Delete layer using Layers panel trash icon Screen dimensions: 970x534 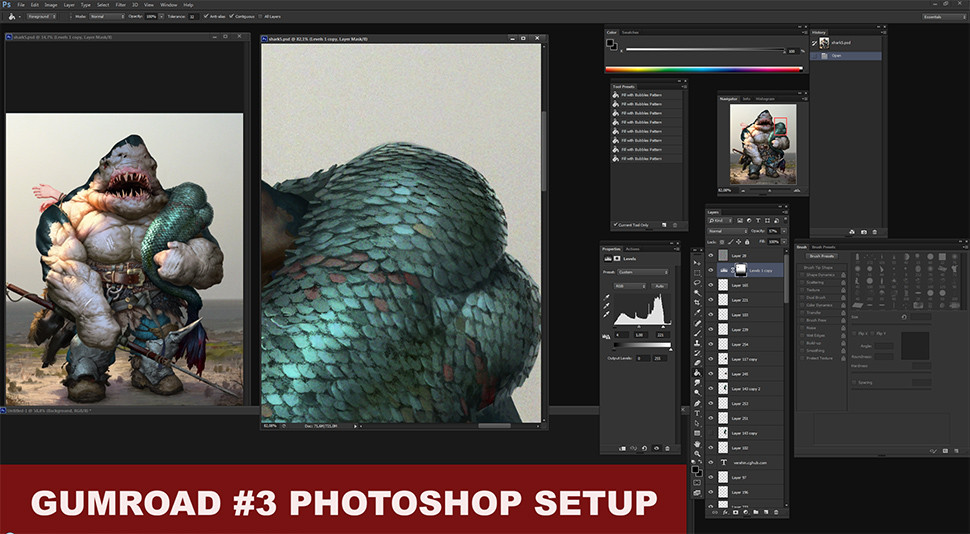[x=776, y=512]
